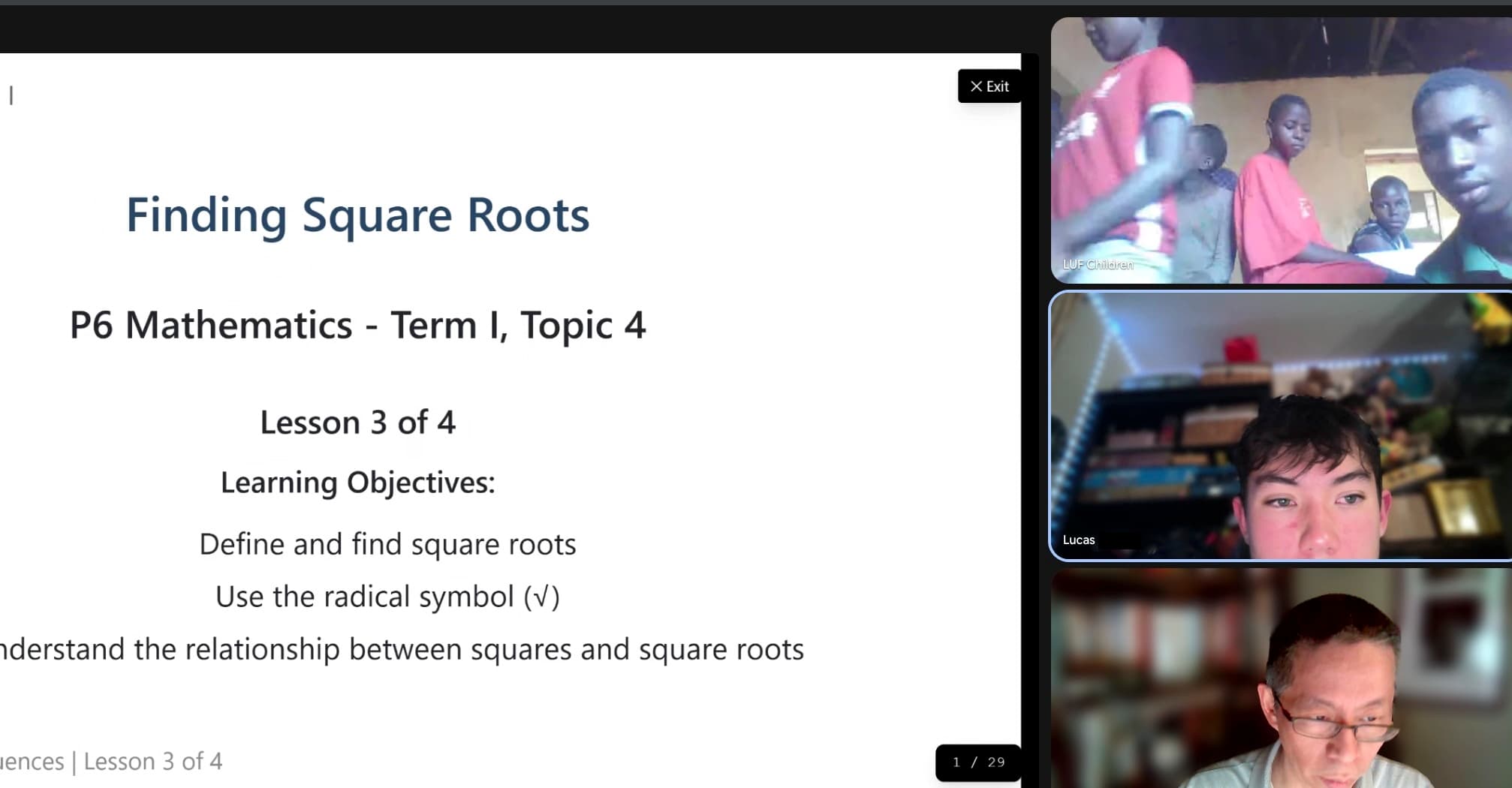Click the Finding Square Roots slide title

[357, 215]
